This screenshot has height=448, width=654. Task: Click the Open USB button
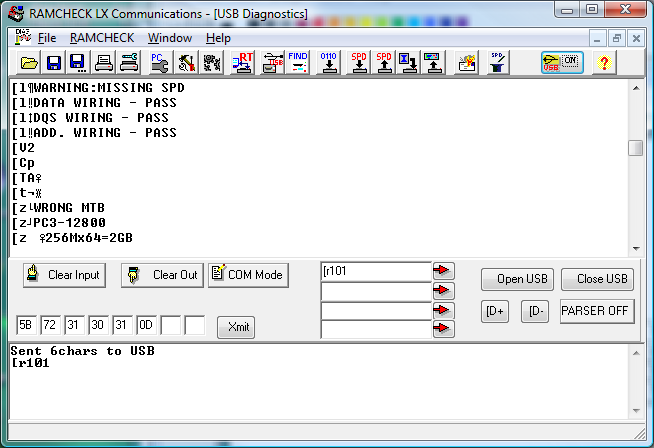pos(517,279)
